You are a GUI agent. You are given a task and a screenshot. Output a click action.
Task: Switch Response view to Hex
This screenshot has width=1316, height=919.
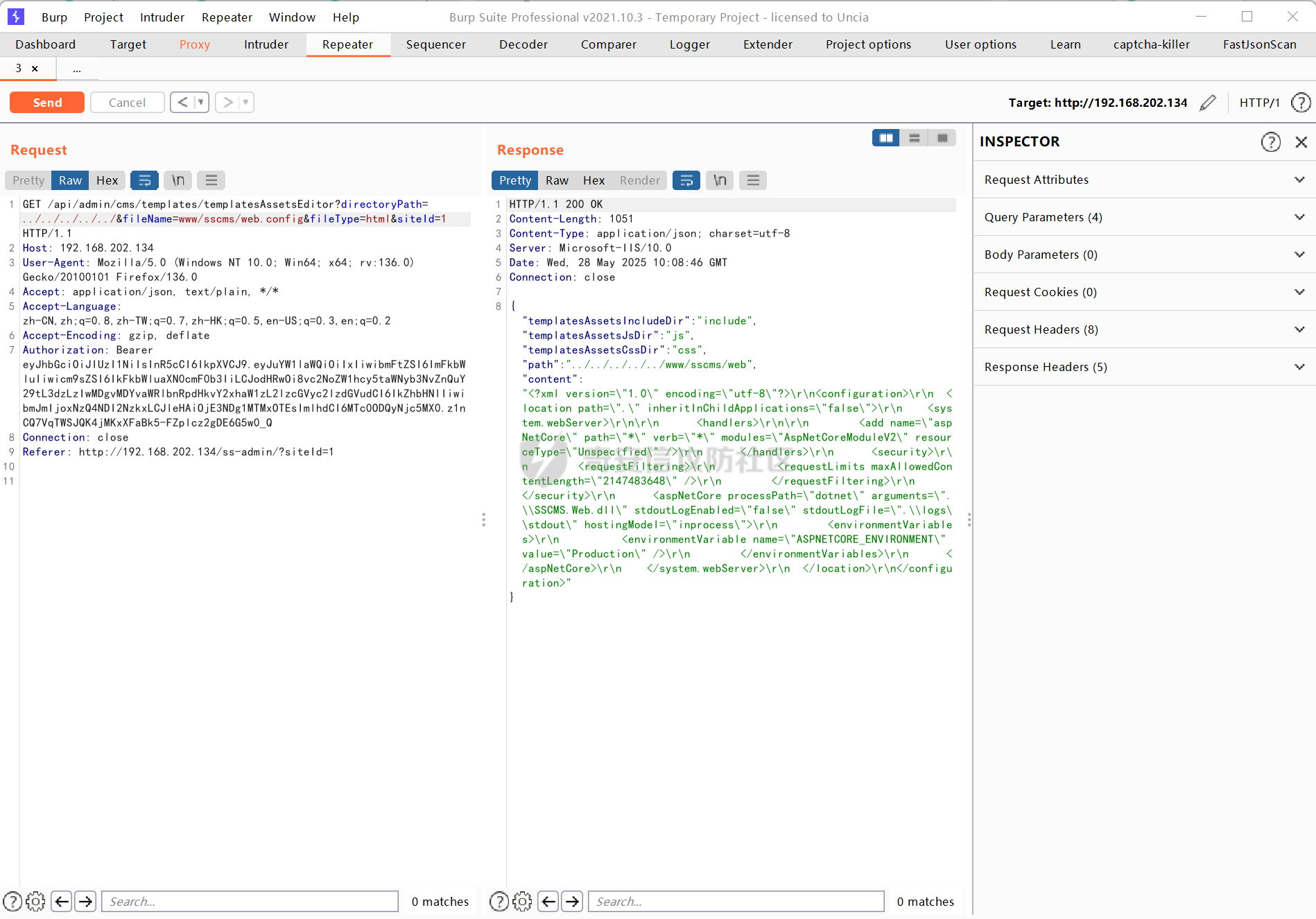coord(594,180)
